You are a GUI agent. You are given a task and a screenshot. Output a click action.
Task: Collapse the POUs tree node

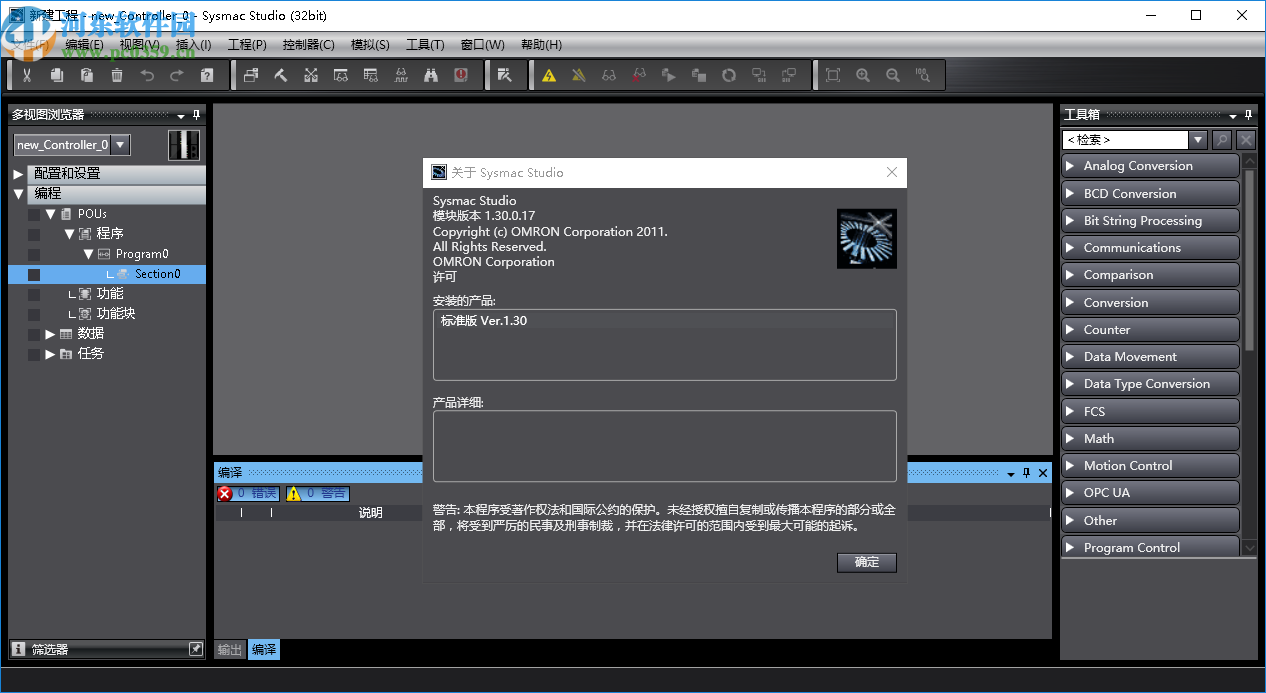coord(50,213)
